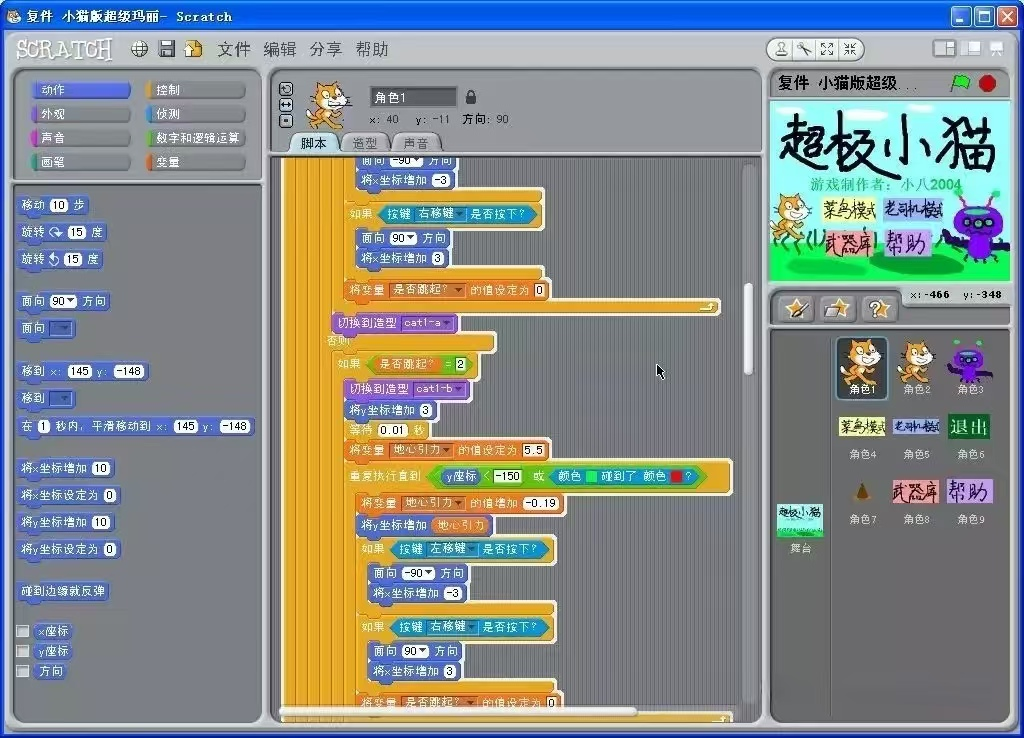Image resolution: width=1024 pixels, height=738 pixels.
Task: Select the duplicate stamp tool
Action: pyautogui.click(x=781, y=49)
